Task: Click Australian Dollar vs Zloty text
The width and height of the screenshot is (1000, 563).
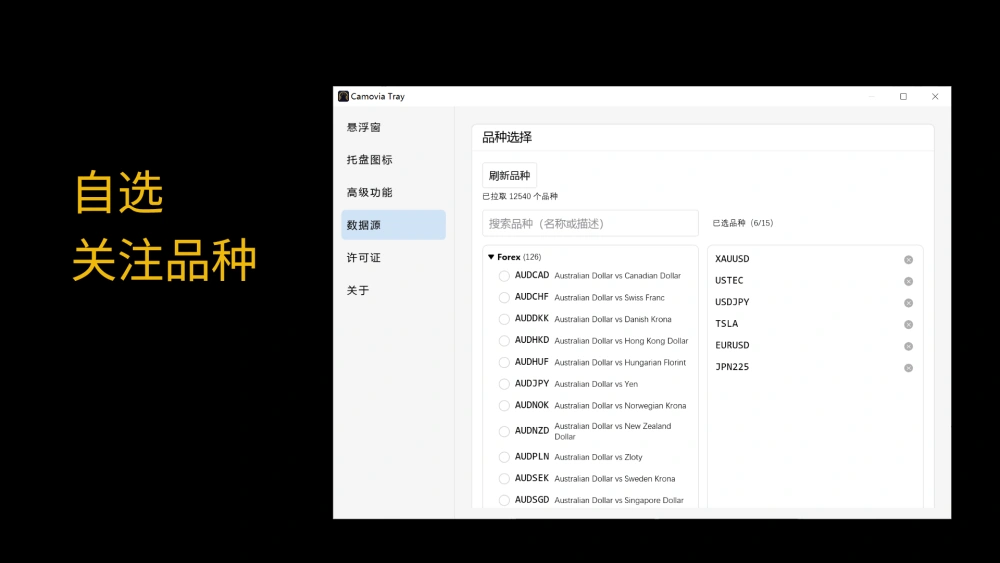Action: pyautogui.click(x=598, y=457)
